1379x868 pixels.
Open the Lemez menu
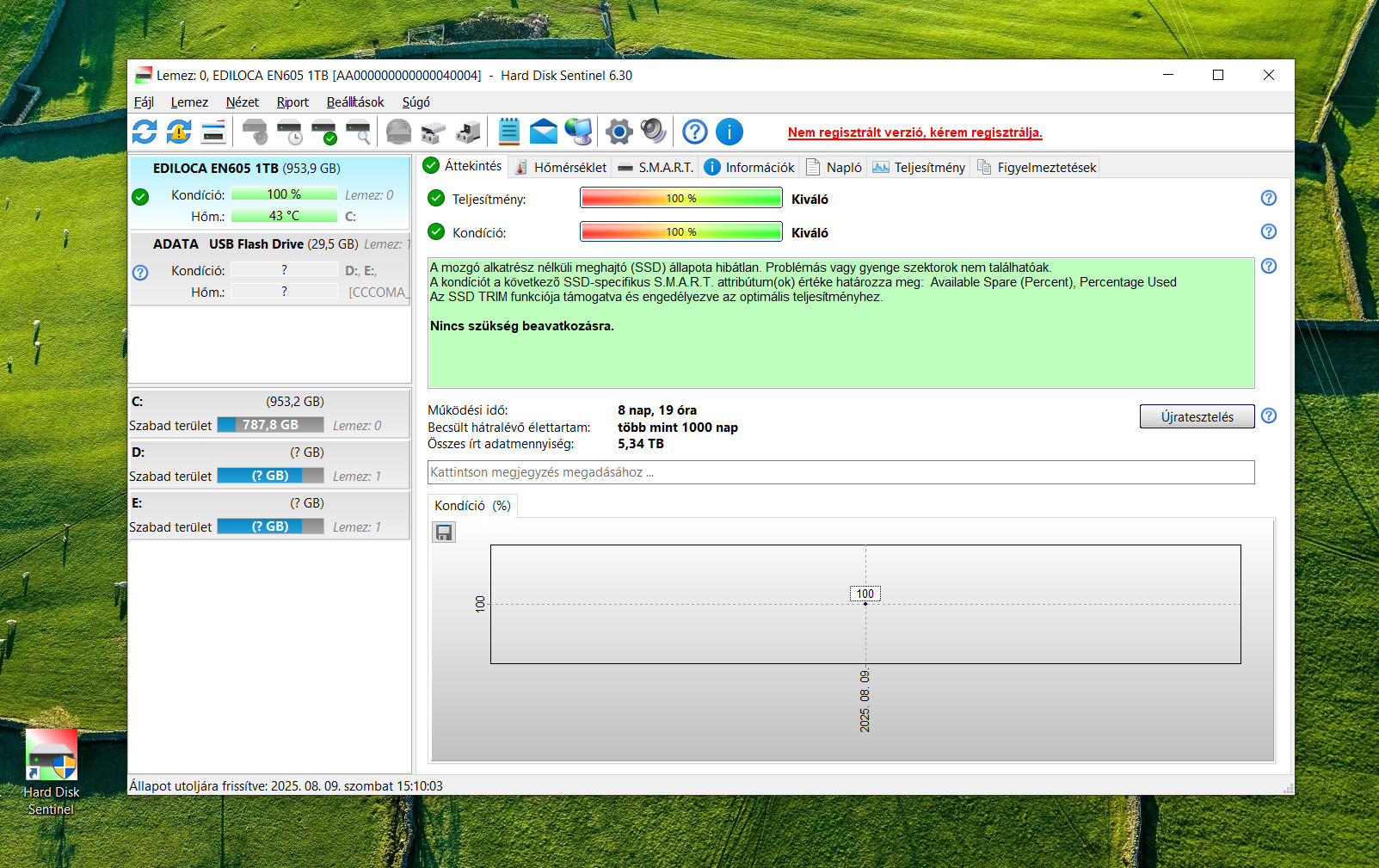(189, 102)
